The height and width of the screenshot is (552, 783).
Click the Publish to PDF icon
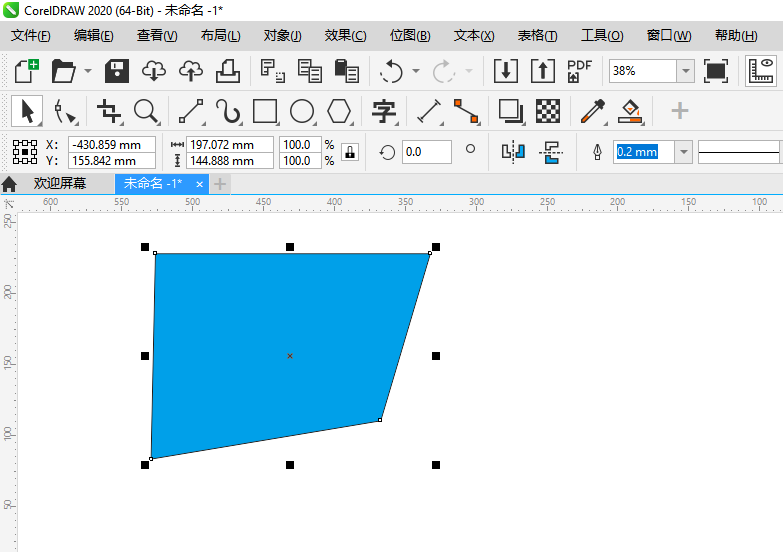[x=579, y=71]
